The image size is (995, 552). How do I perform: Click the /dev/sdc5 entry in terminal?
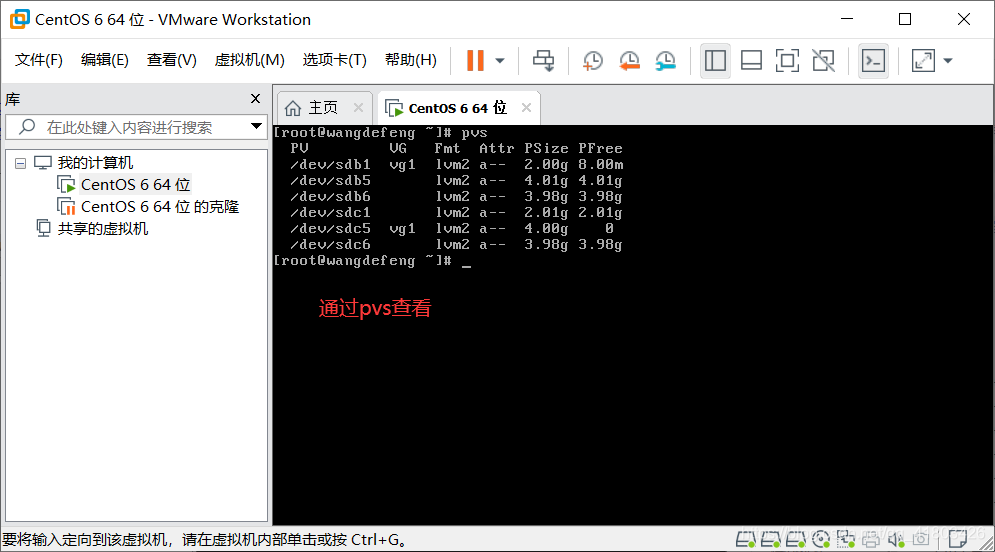coord(330,228)
